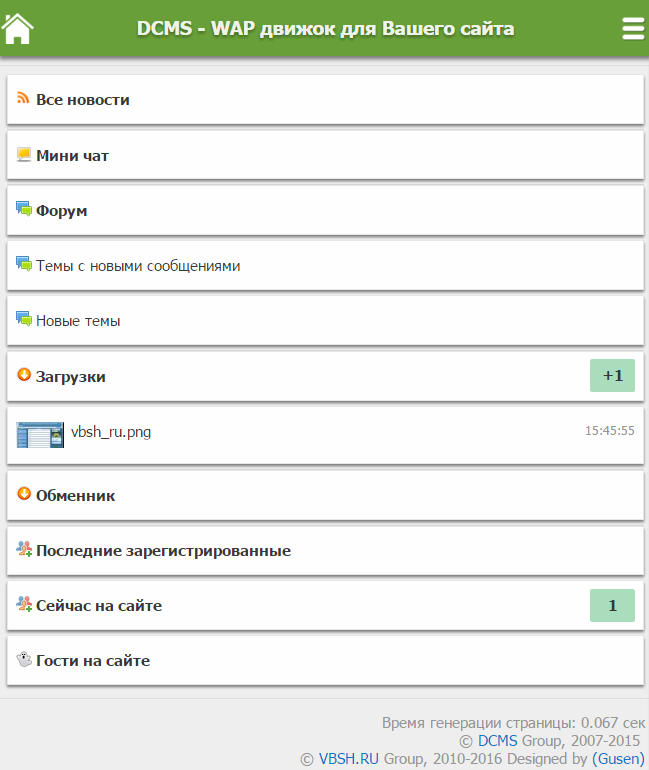Open the hamburger menu icon
The image size is (649, 770).
[633, 29]
